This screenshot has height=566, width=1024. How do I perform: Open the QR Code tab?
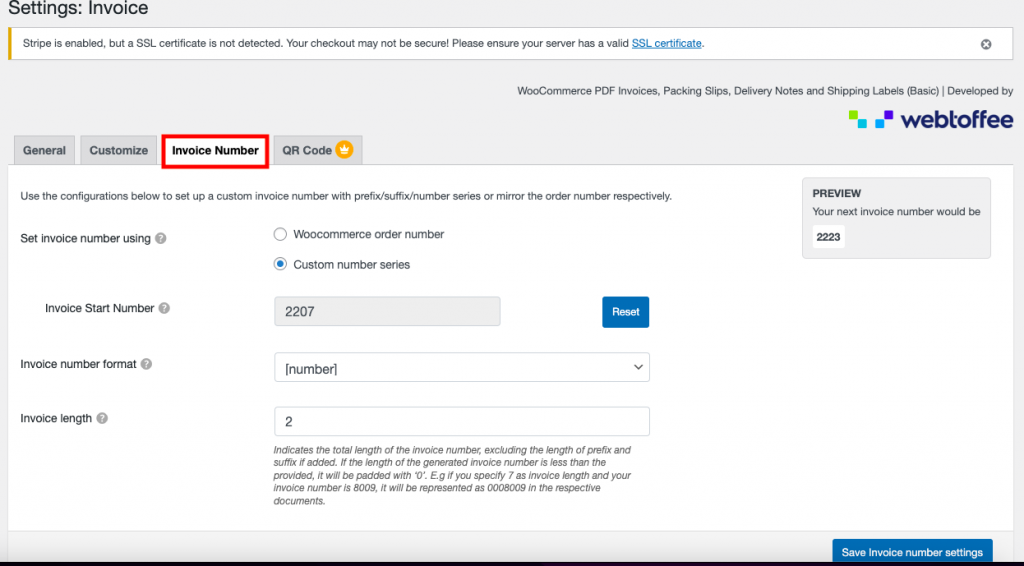[317, 150]
